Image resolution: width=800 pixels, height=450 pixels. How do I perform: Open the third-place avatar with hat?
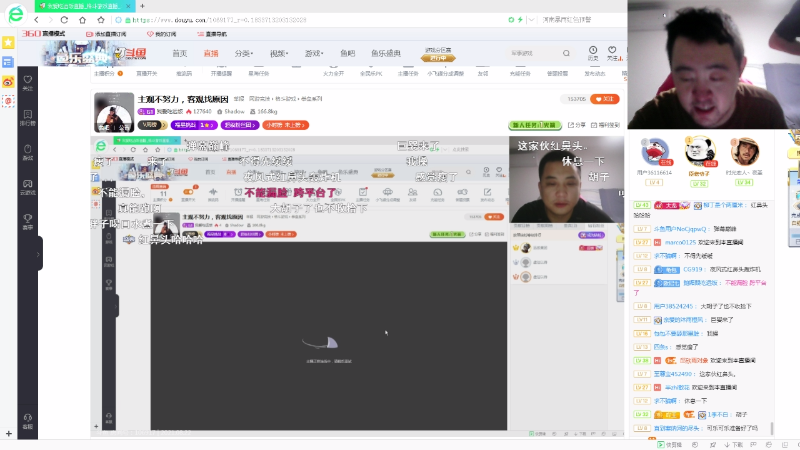click(x=744, y=152)
